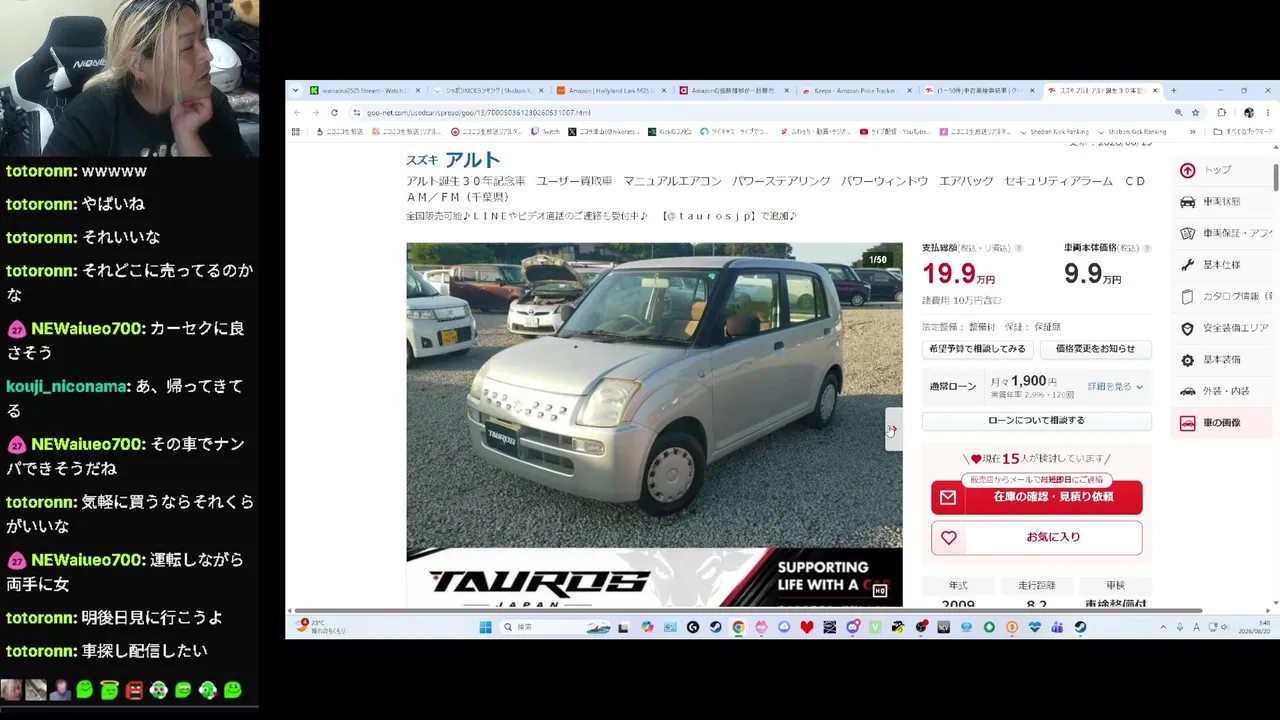Click the help icon beside 車両本体価格
Viewport: 1280px width, 720px height.
point(1146,248)
